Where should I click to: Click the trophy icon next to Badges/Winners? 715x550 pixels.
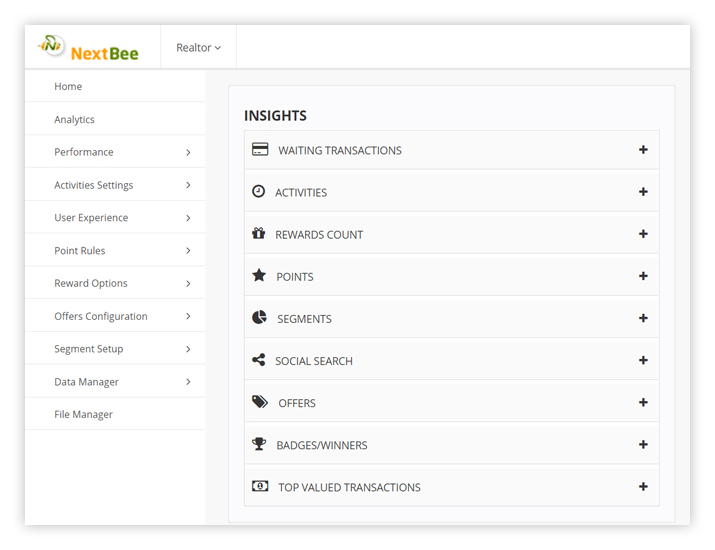pos(259,445)
